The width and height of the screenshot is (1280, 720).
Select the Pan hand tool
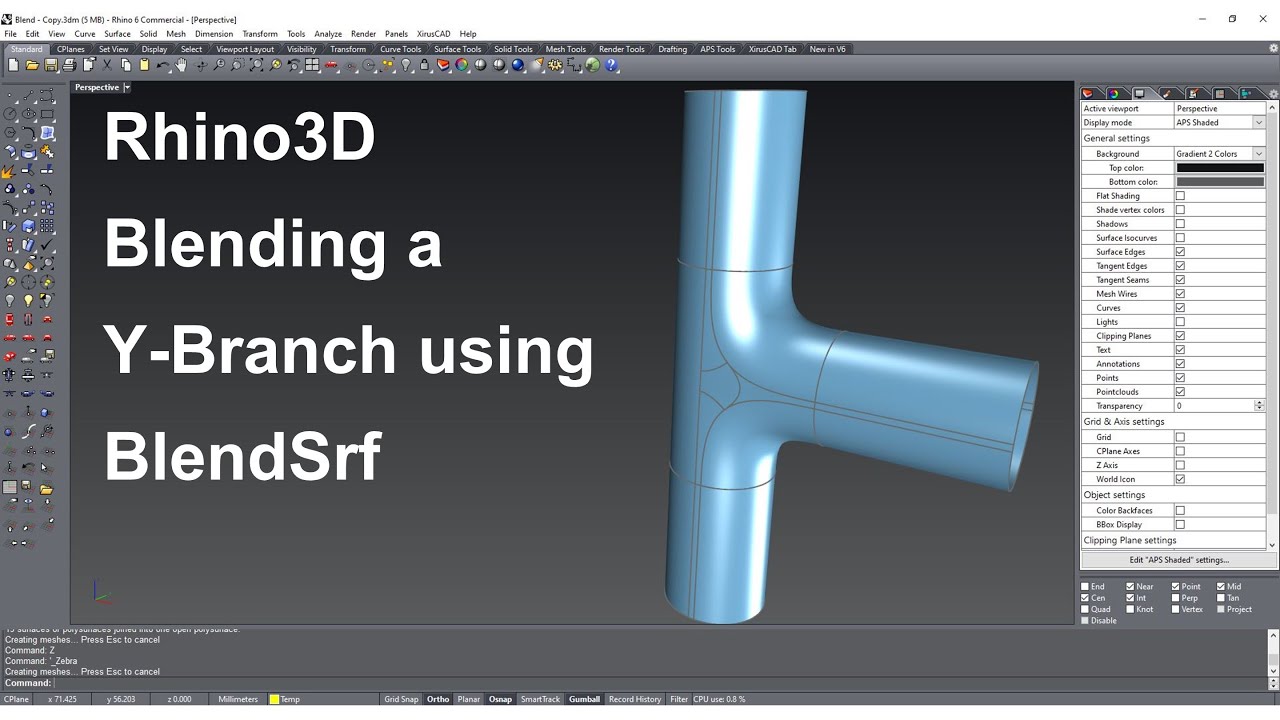181,65
